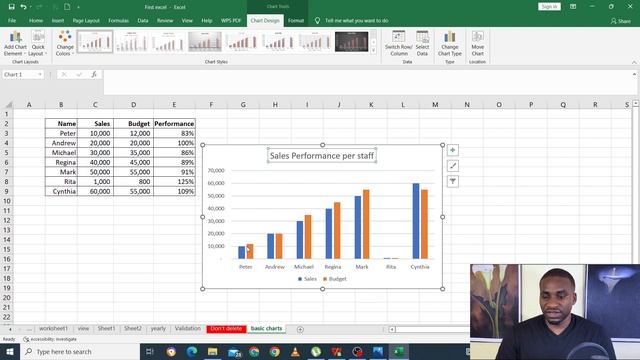Screen dimensions: 640x360
Task: Click Switch Row/Column icon
Action: [x=398, y=43]
